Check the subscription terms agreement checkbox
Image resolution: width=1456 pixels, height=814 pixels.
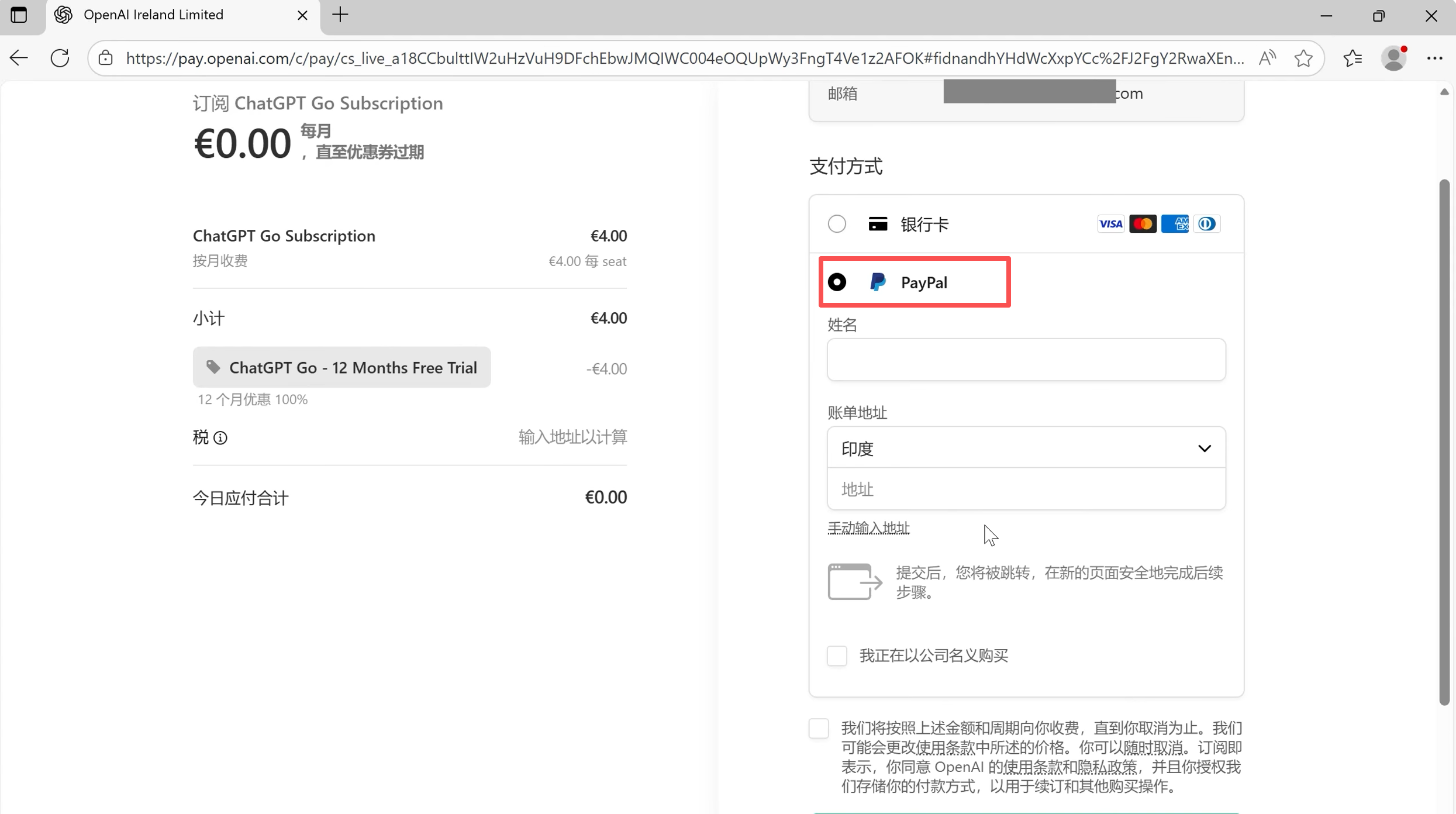[x=819, y=728]
